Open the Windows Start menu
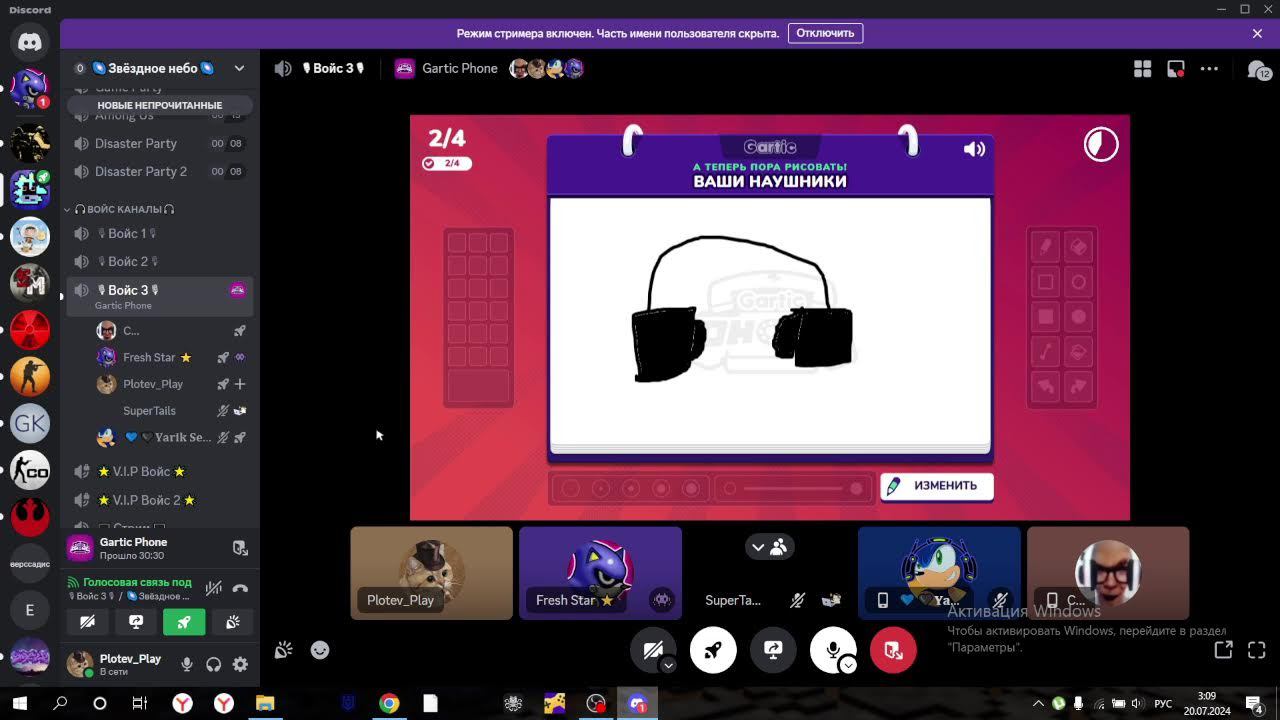 (19, 703)
